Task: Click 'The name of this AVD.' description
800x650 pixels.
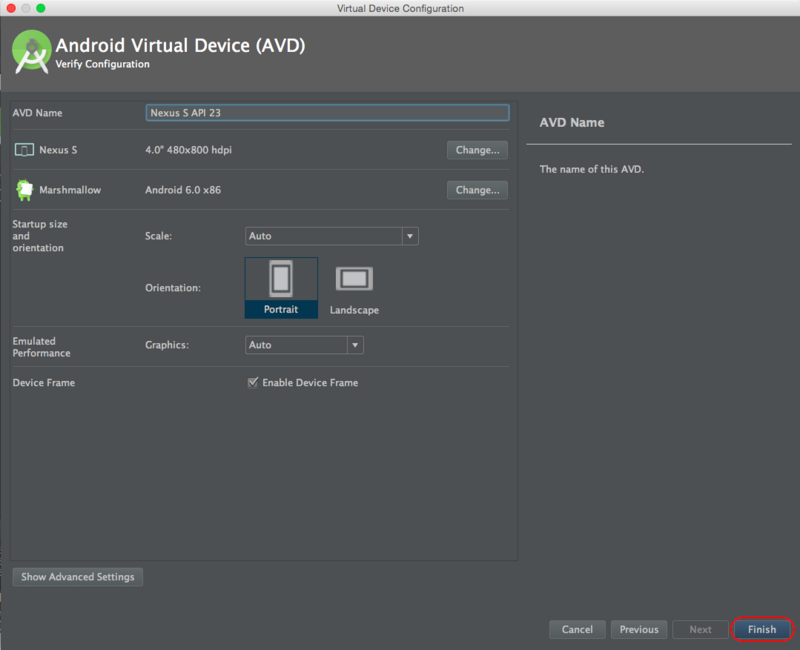Action: point(592,169)
